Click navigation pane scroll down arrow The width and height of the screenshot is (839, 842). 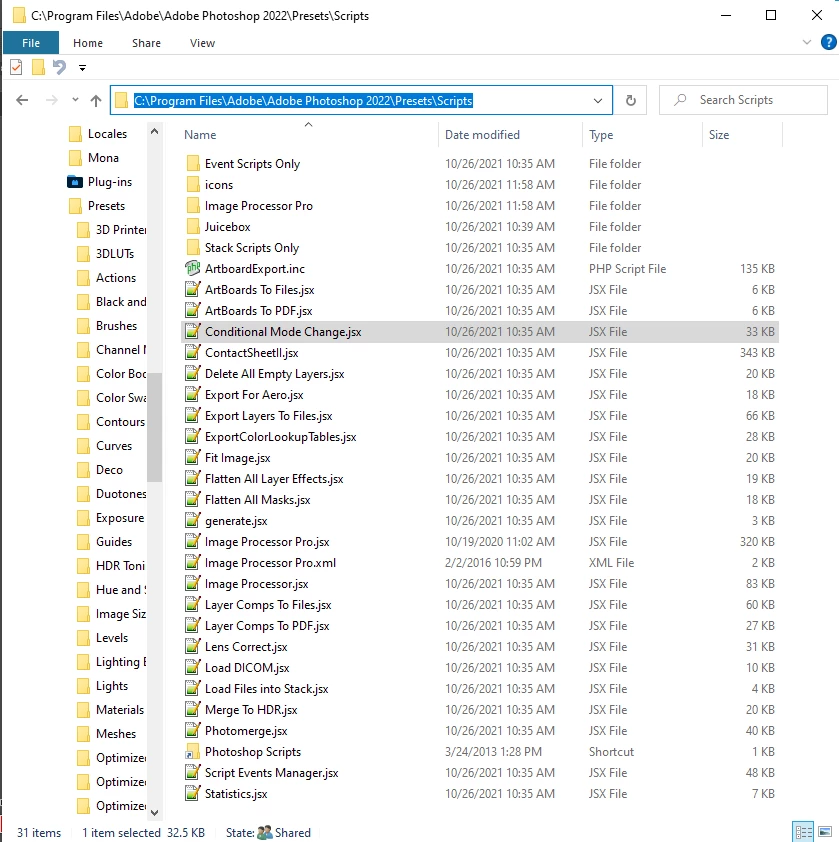pos(155,812)
